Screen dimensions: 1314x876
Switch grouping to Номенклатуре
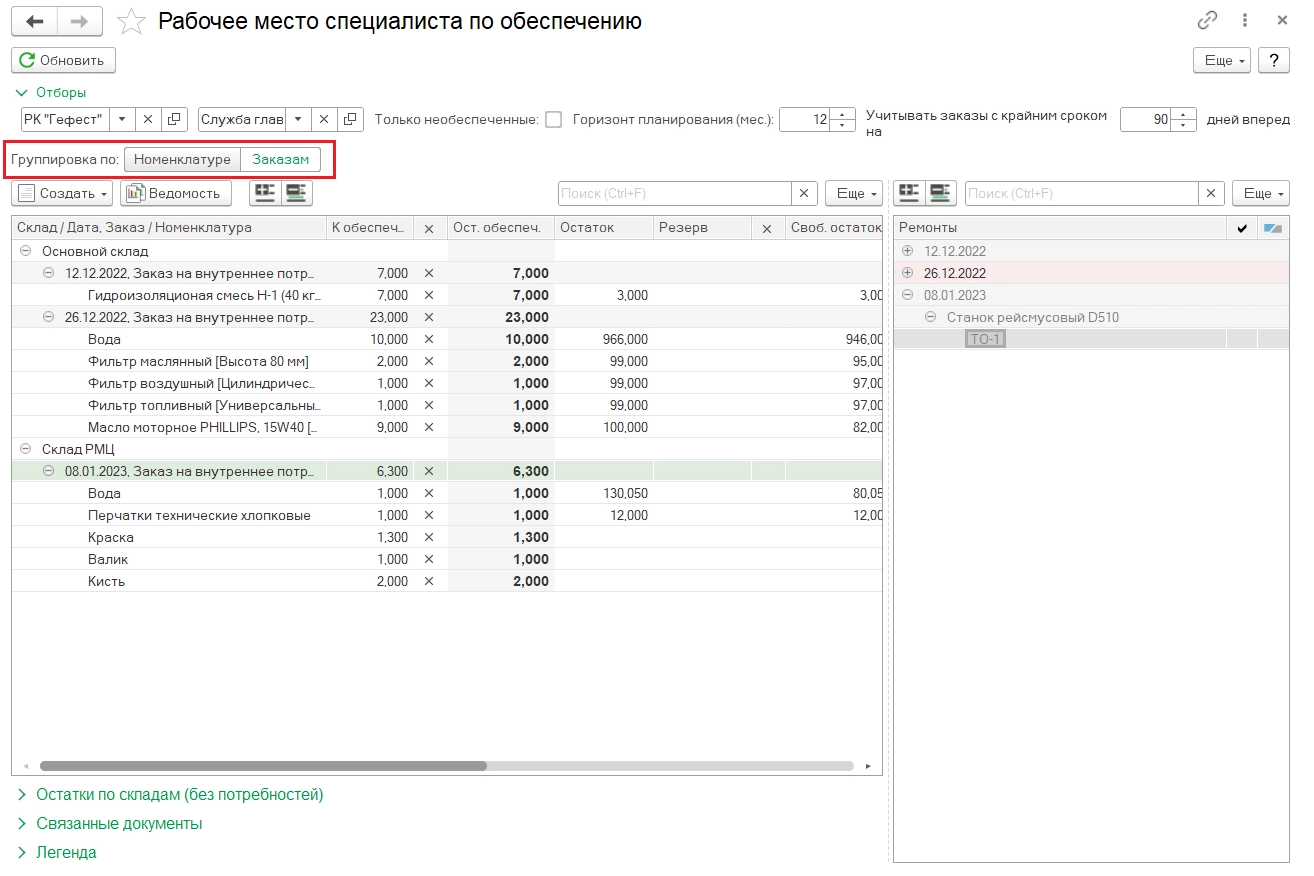(x=182, y=159)
